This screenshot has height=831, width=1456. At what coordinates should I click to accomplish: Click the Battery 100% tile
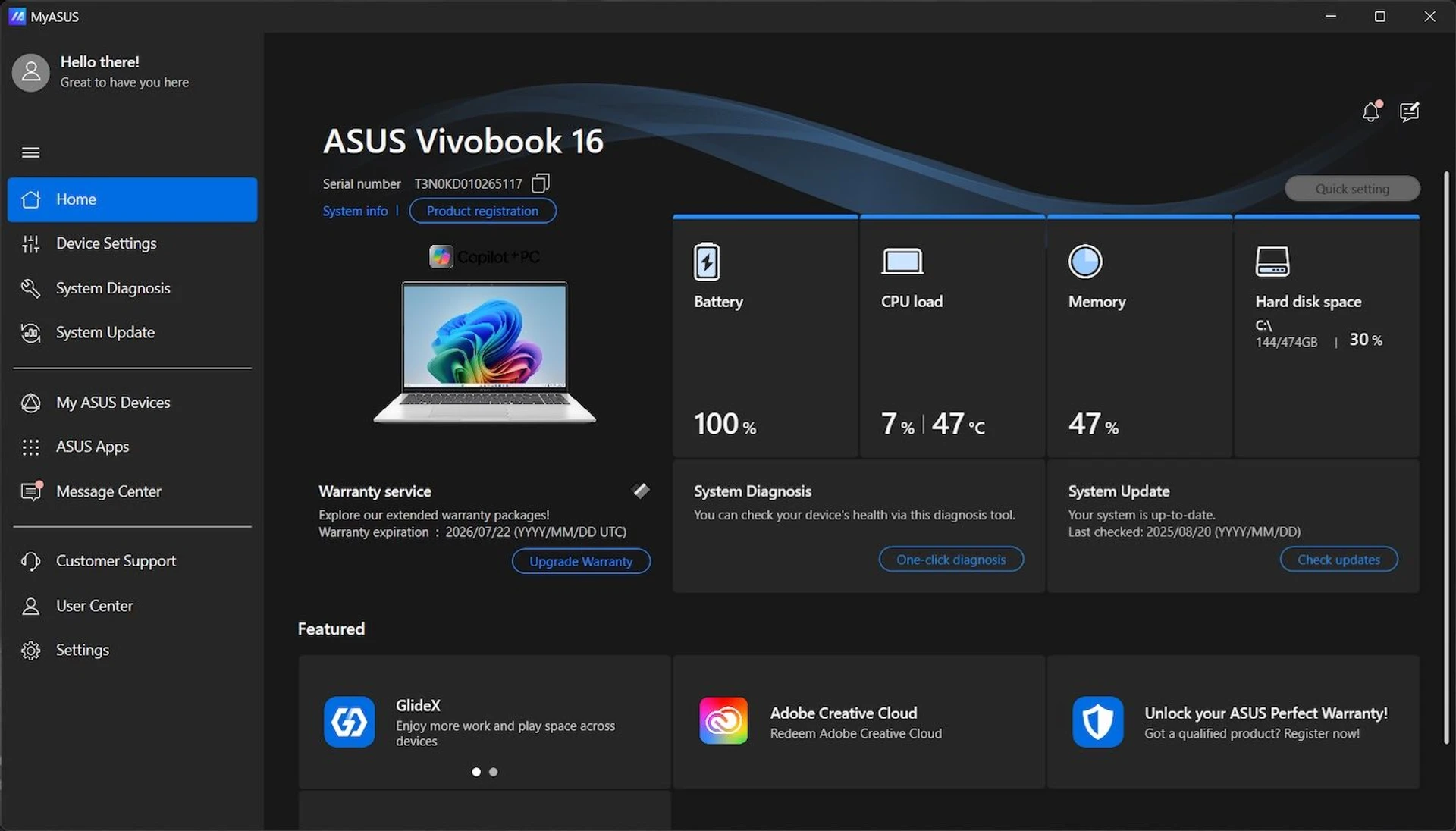coord(765,337)
